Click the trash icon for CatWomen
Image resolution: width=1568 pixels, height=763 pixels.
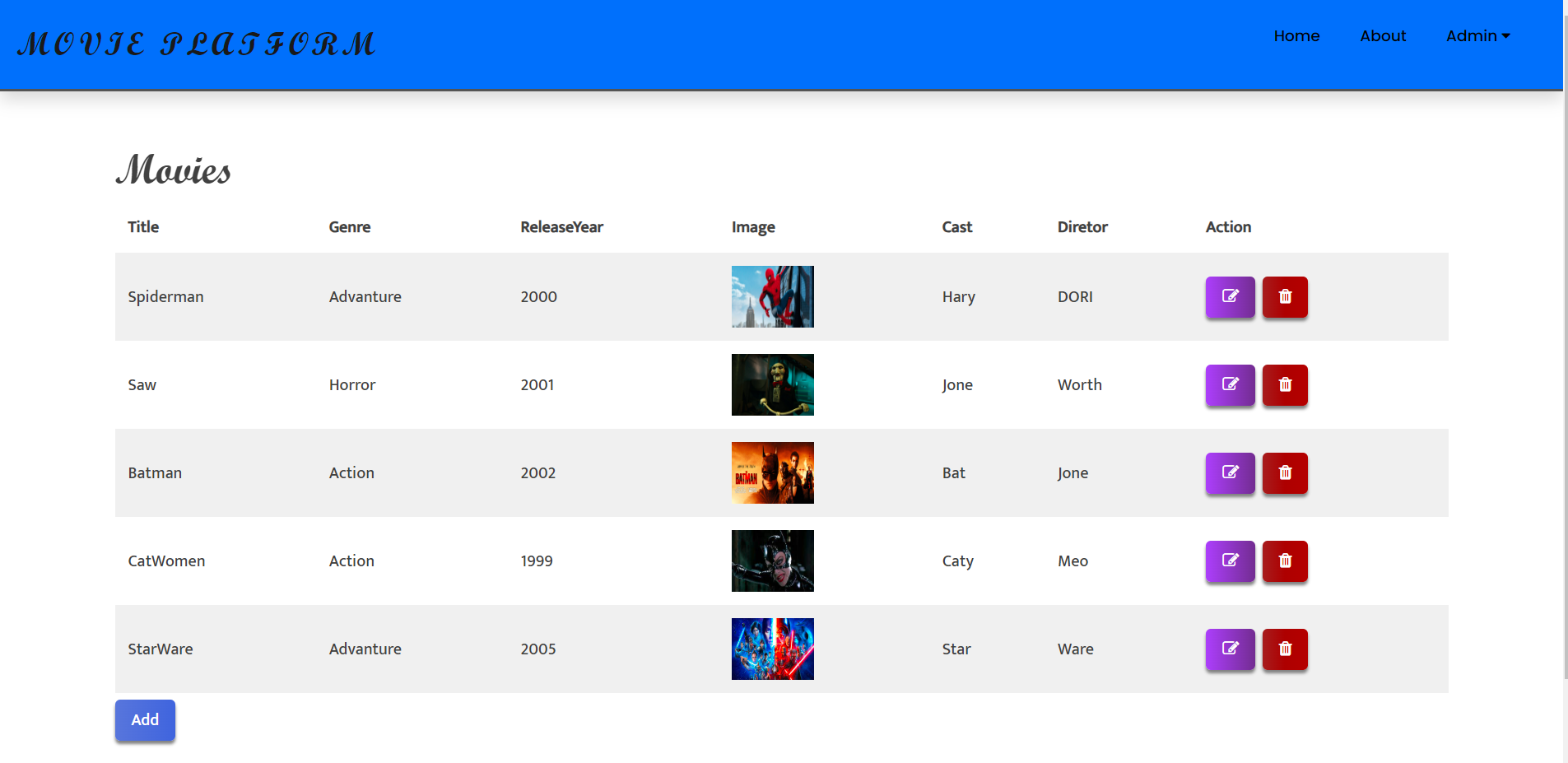tap(1284, 561)
